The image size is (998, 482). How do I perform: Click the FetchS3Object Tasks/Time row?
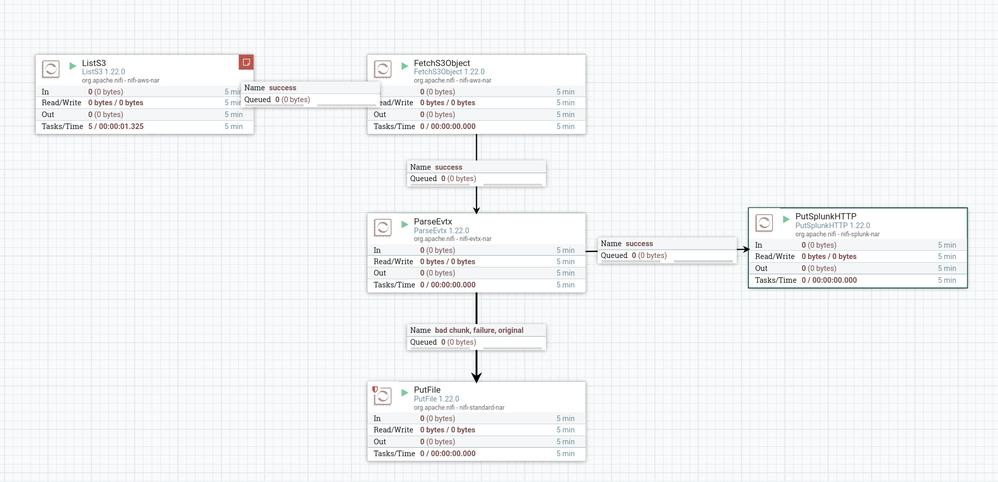click(476, 126)
